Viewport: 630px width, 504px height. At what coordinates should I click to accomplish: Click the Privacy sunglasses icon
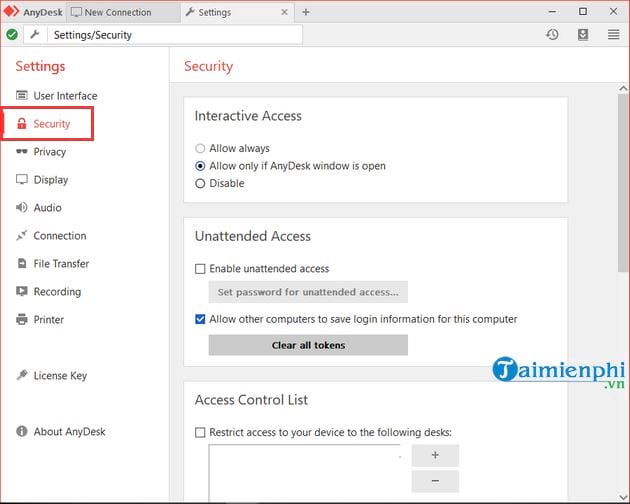[x=22, y=152]
